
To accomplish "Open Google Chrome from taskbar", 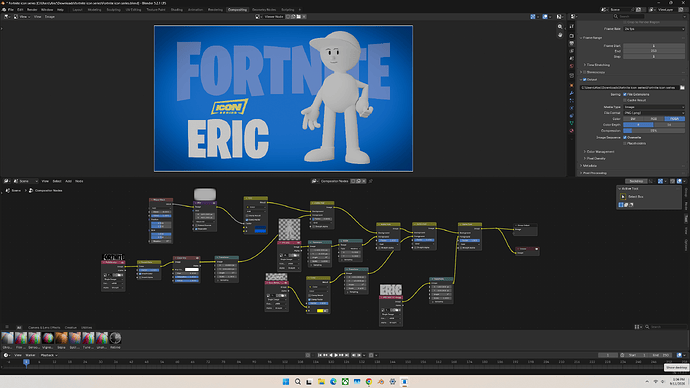I will tap(369, 381).
